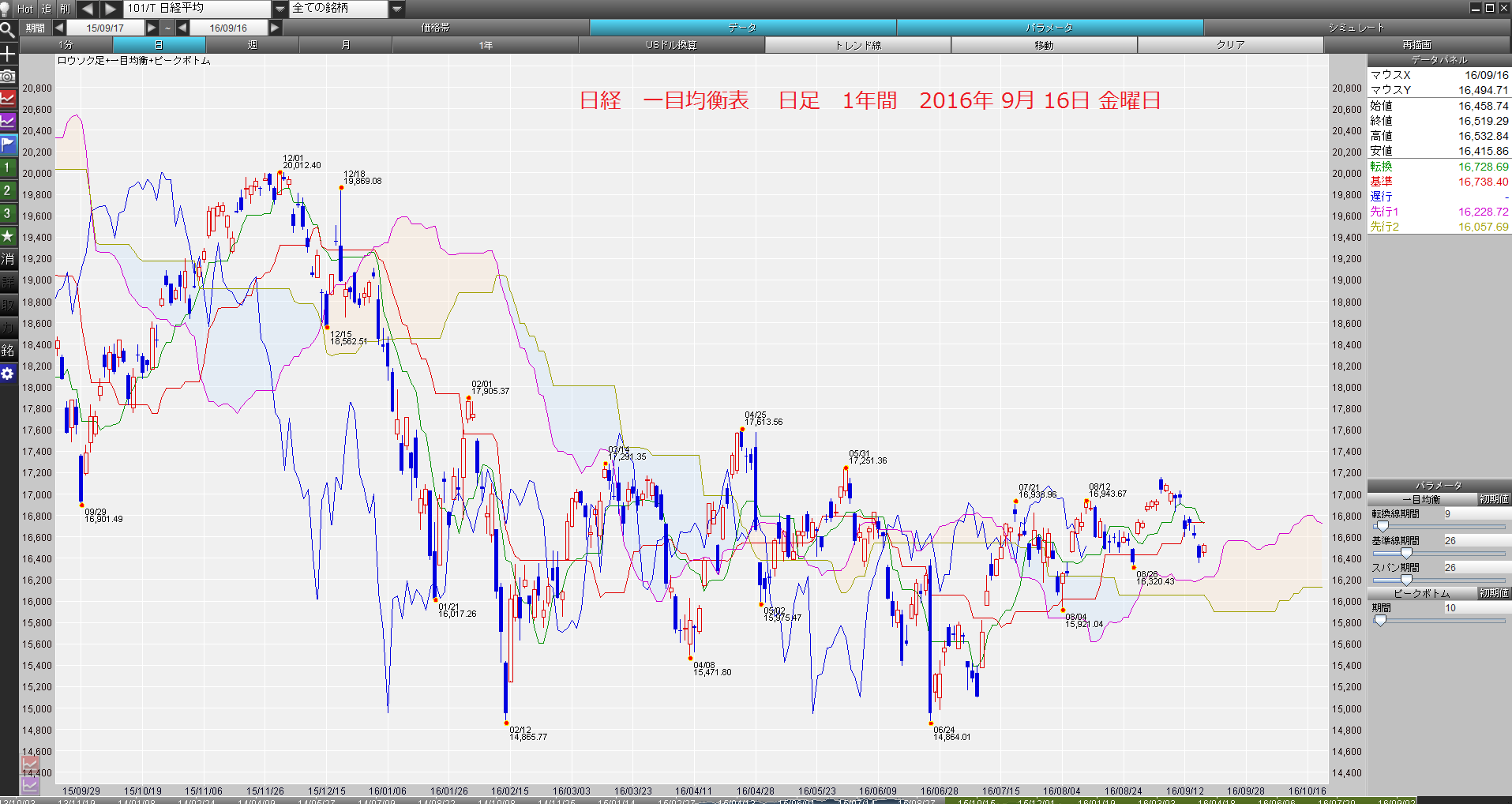Click the blue flag icon
This screenshot has height=804, width=1512.
pos(8,145)
